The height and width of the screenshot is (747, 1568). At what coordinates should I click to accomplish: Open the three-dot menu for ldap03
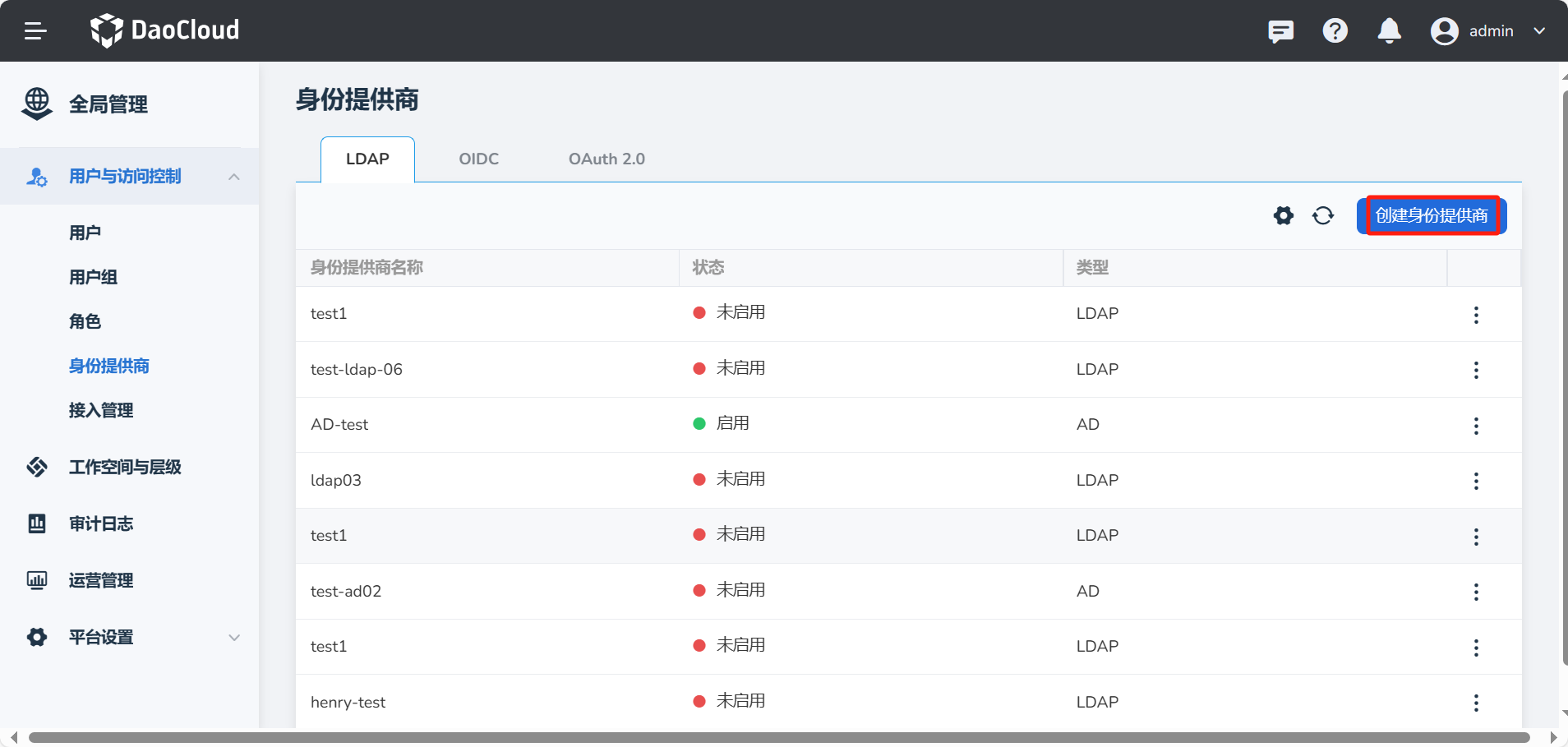[x=1476, y=481]
